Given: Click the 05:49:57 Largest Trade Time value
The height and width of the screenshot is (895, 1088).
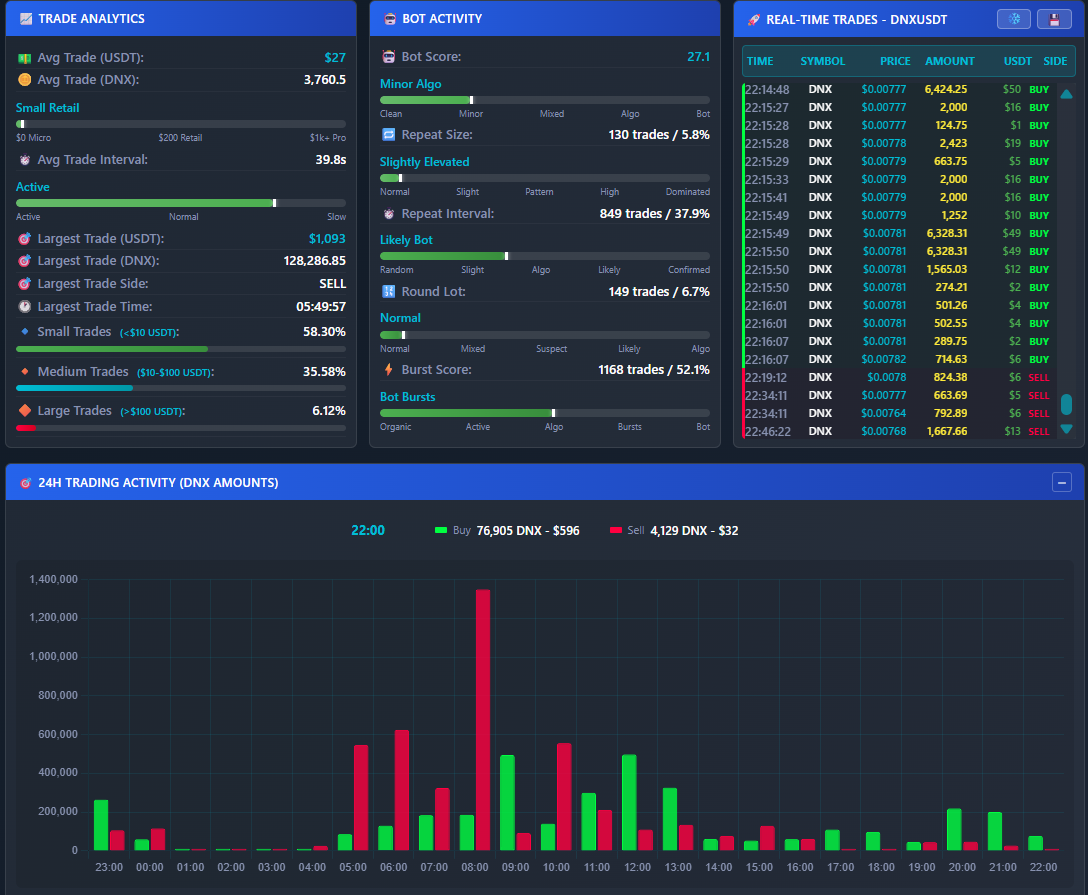Looking at the screenshot, I should (x=321, y=307).
